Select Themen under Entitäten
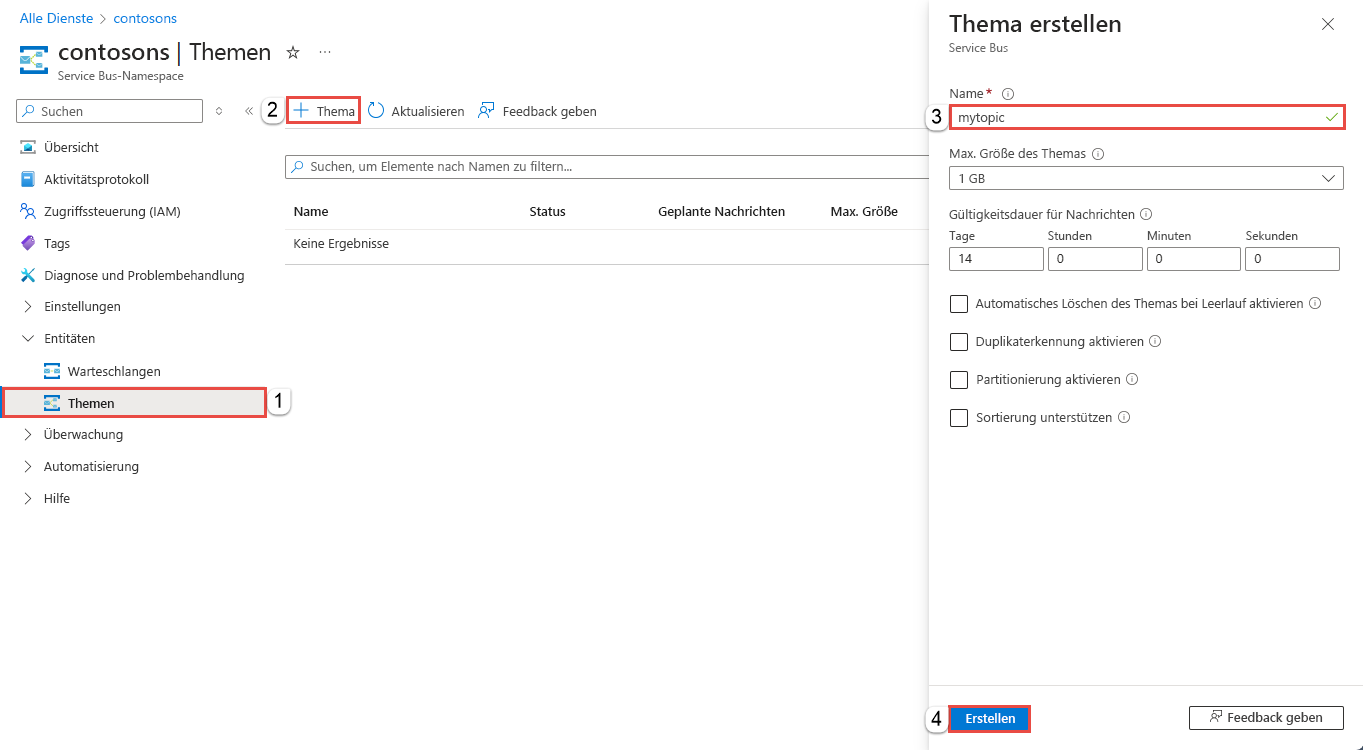 pos(134,403)
